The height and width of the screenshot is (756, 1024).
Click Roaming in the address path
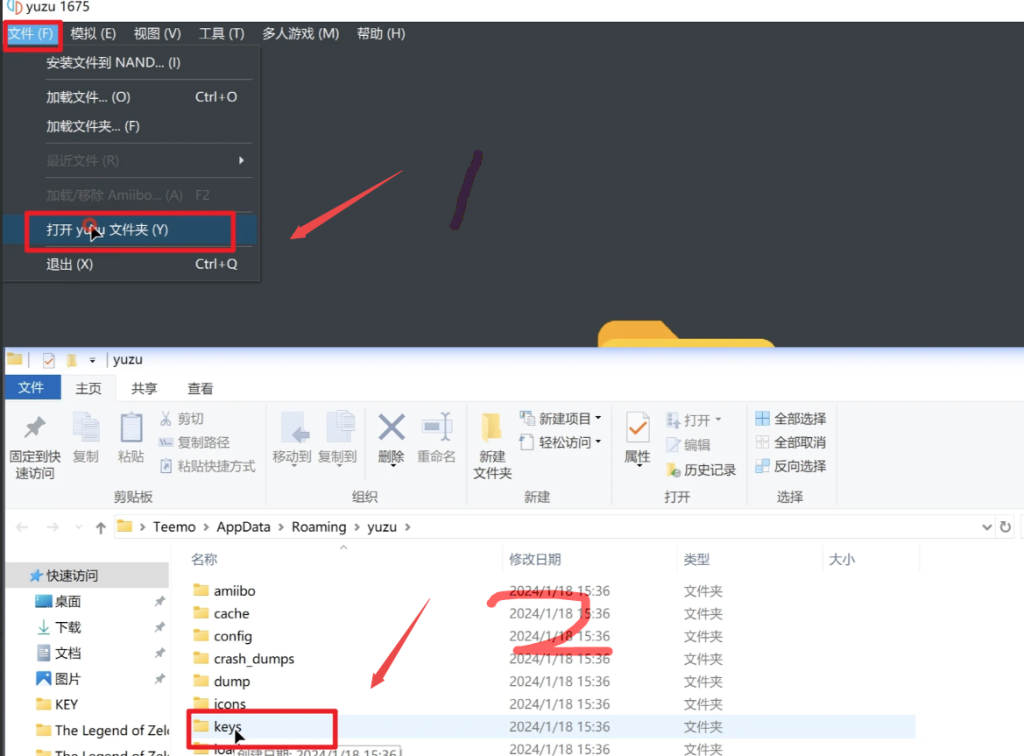319,527
